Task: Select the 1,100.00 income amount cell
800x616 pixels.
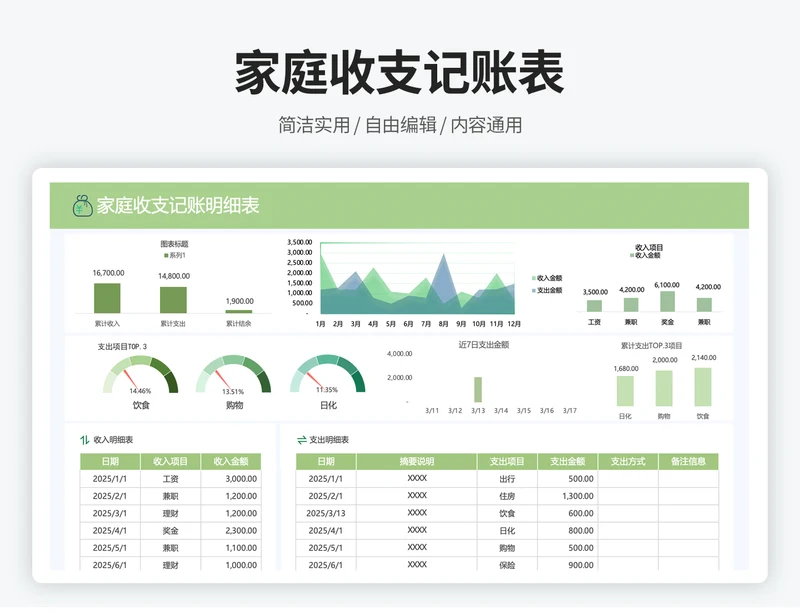Action: click(x=231, y=548)
